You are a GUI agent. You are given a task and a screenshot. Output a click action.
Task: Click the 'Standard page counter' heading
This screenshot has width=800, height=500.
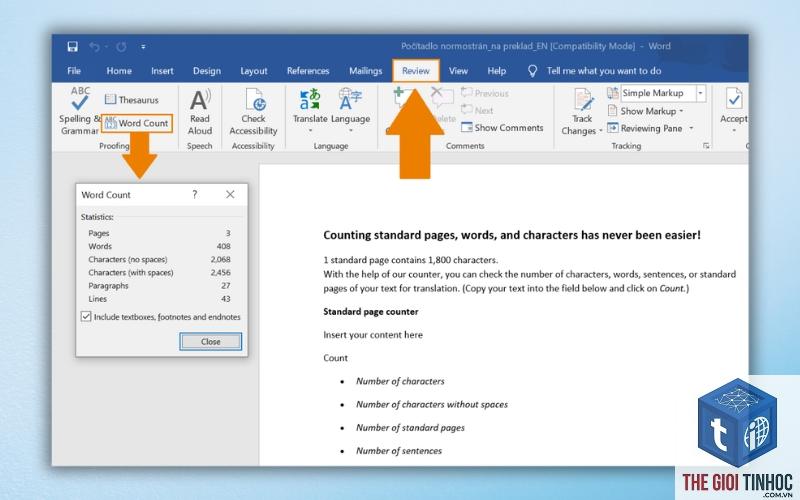coord(371,312)
